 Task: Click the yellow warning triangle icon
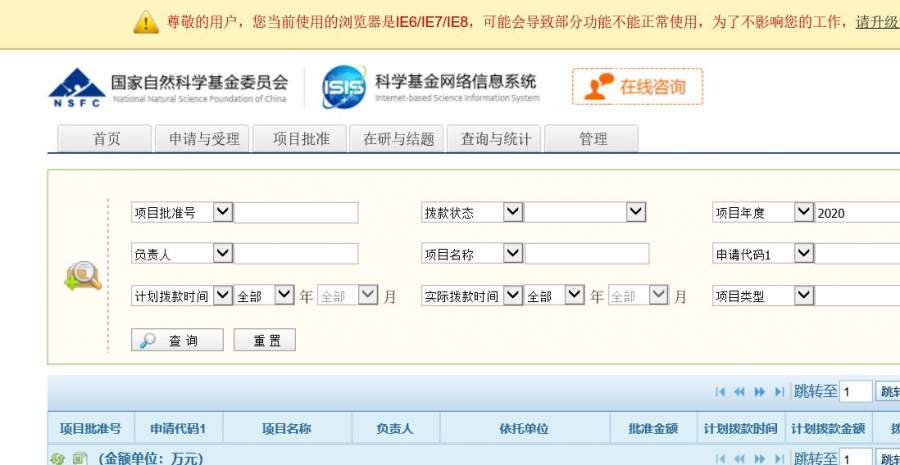click(146, 22)
